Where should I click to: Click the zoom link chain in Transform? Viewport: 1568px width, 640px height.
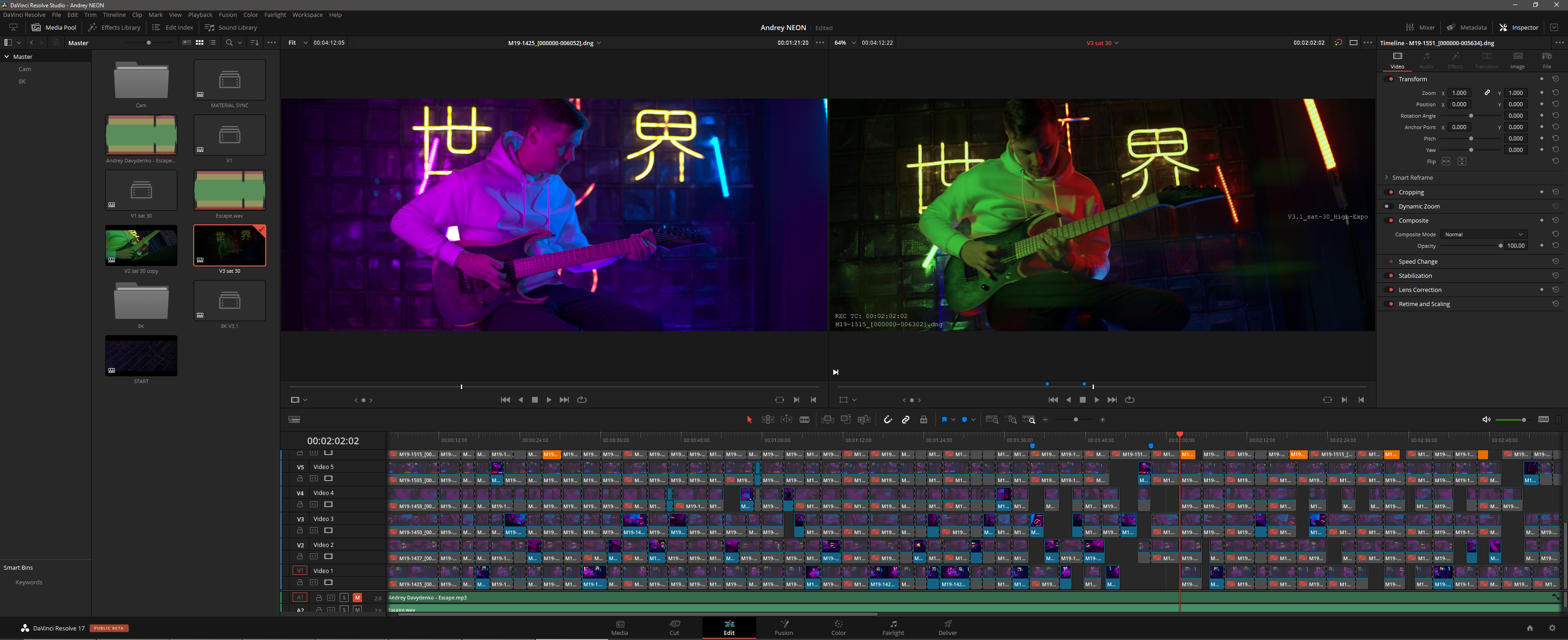pyautogui.click(x=1487, y=93)
